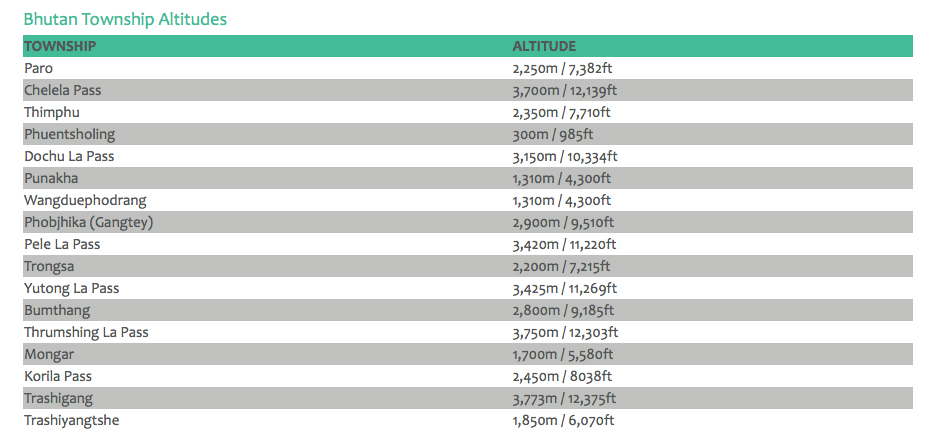Select the Thimphu township cell
This screenshot has height=440, width=936.
tap(52, 112)
